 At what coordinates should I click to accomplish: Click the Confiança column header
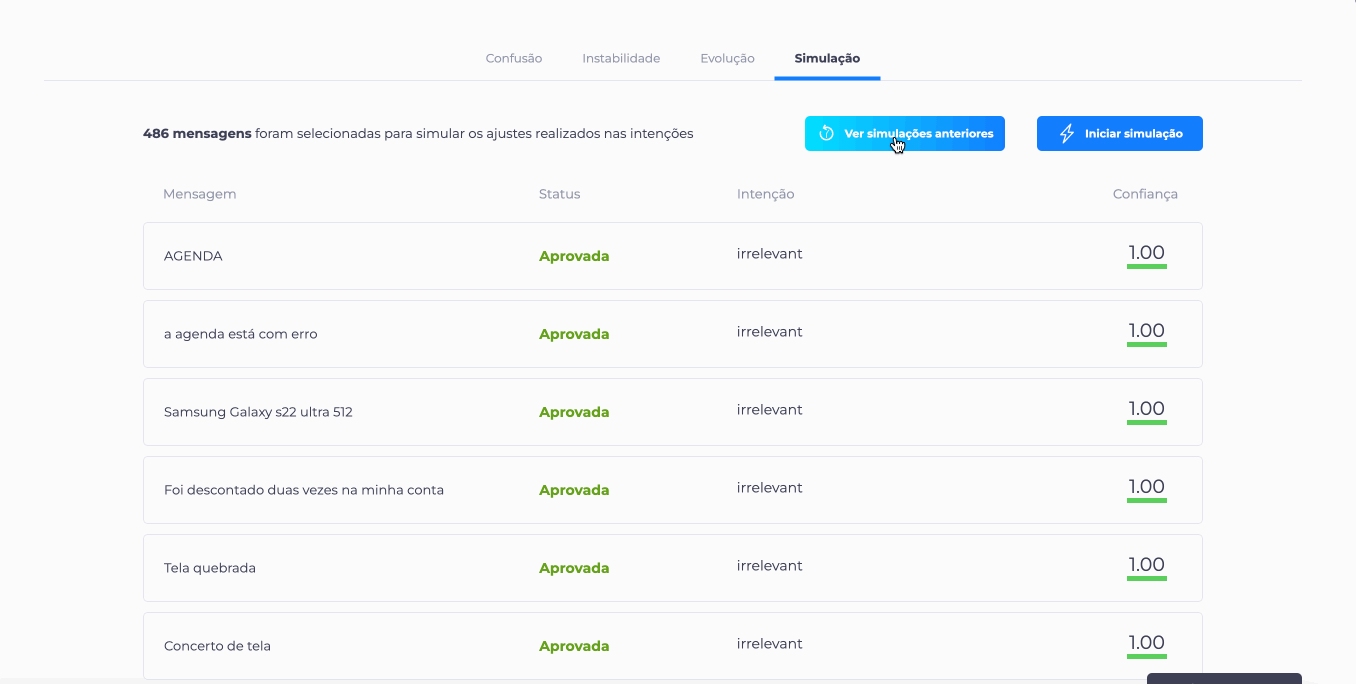coord(1145,194)
